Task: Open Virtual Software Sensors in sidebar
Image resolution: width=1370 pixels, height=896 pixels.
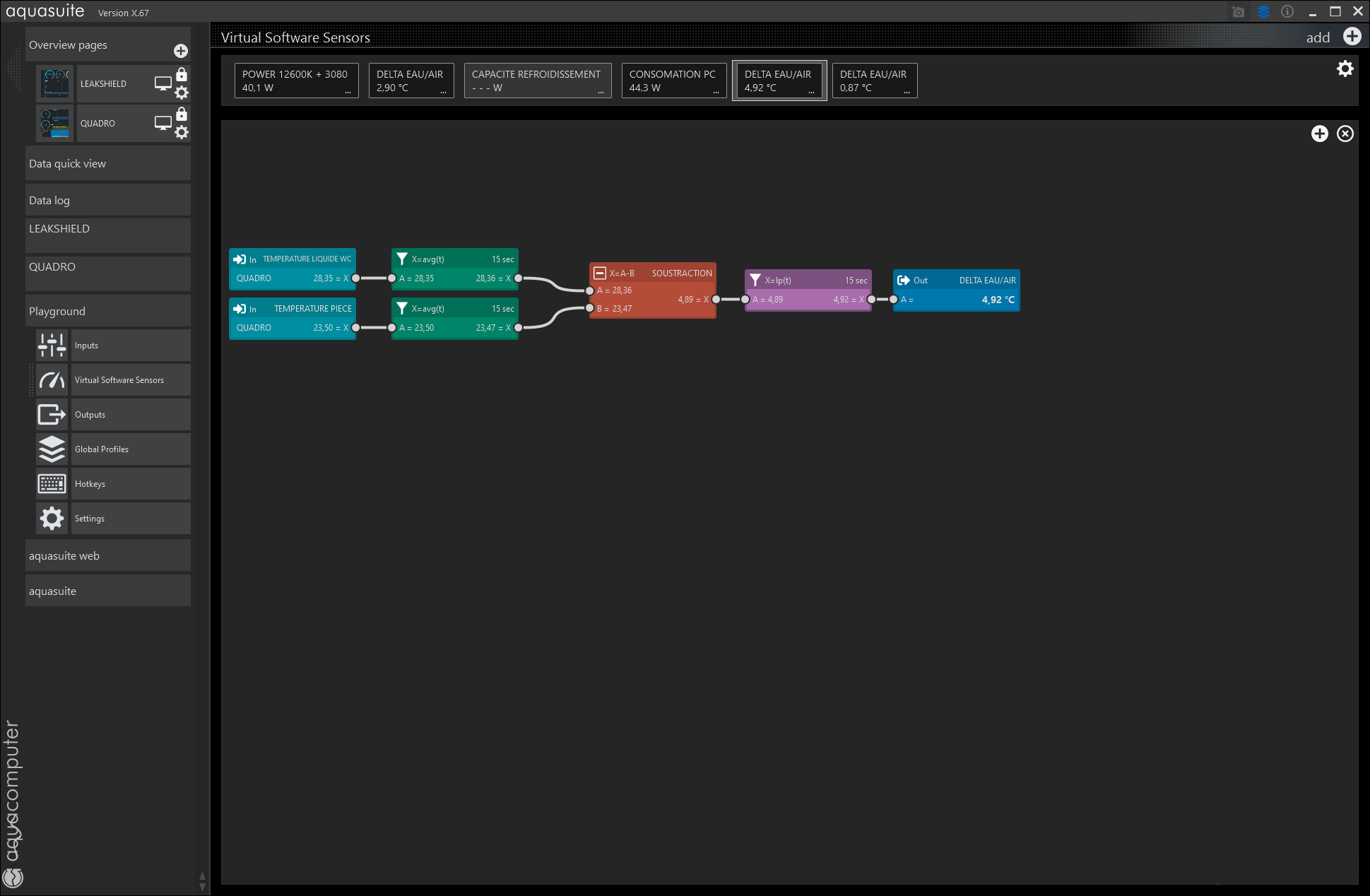Action: pos(119,380)
